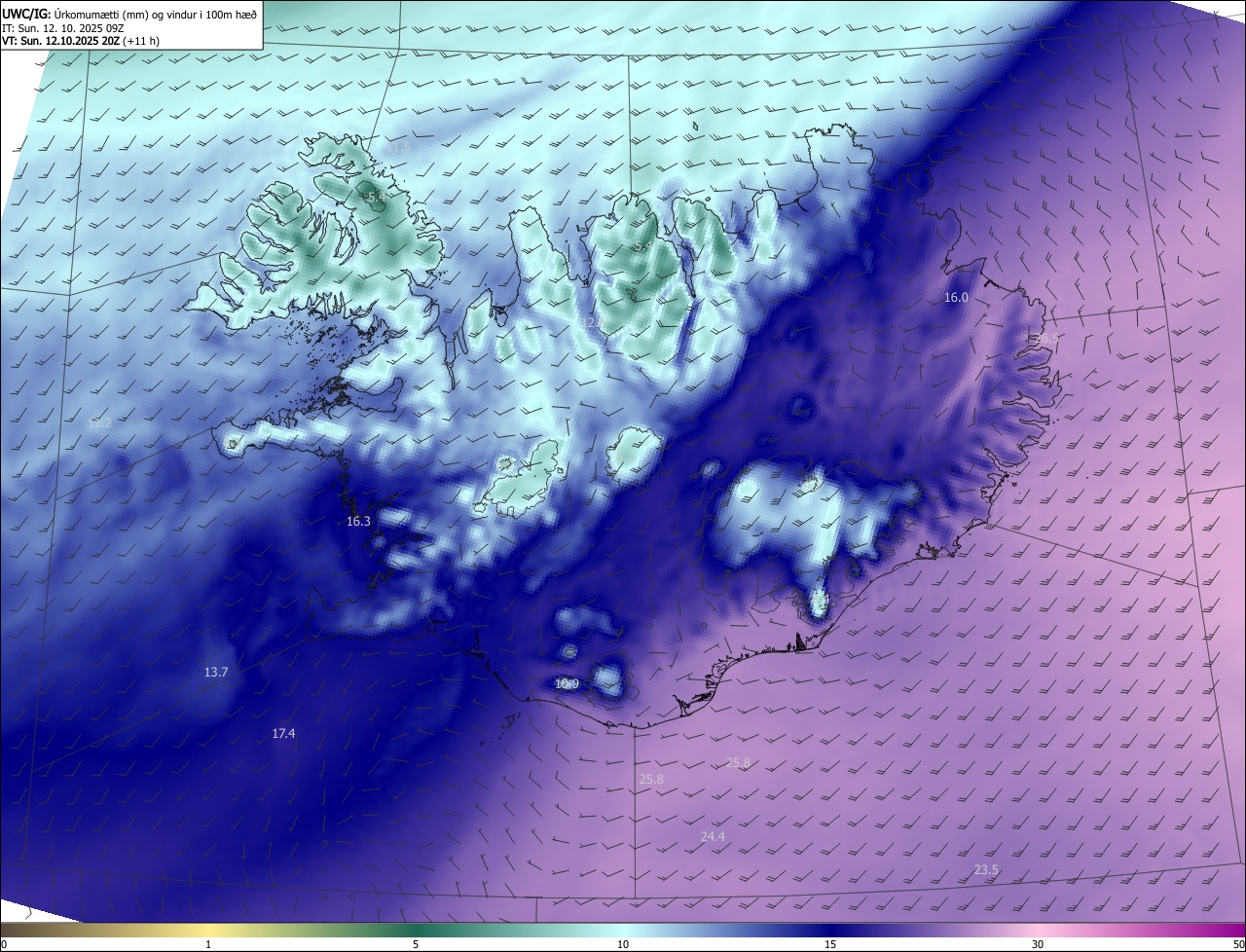Click the 17.4 value over the southwest ocean

pos(283,733)
